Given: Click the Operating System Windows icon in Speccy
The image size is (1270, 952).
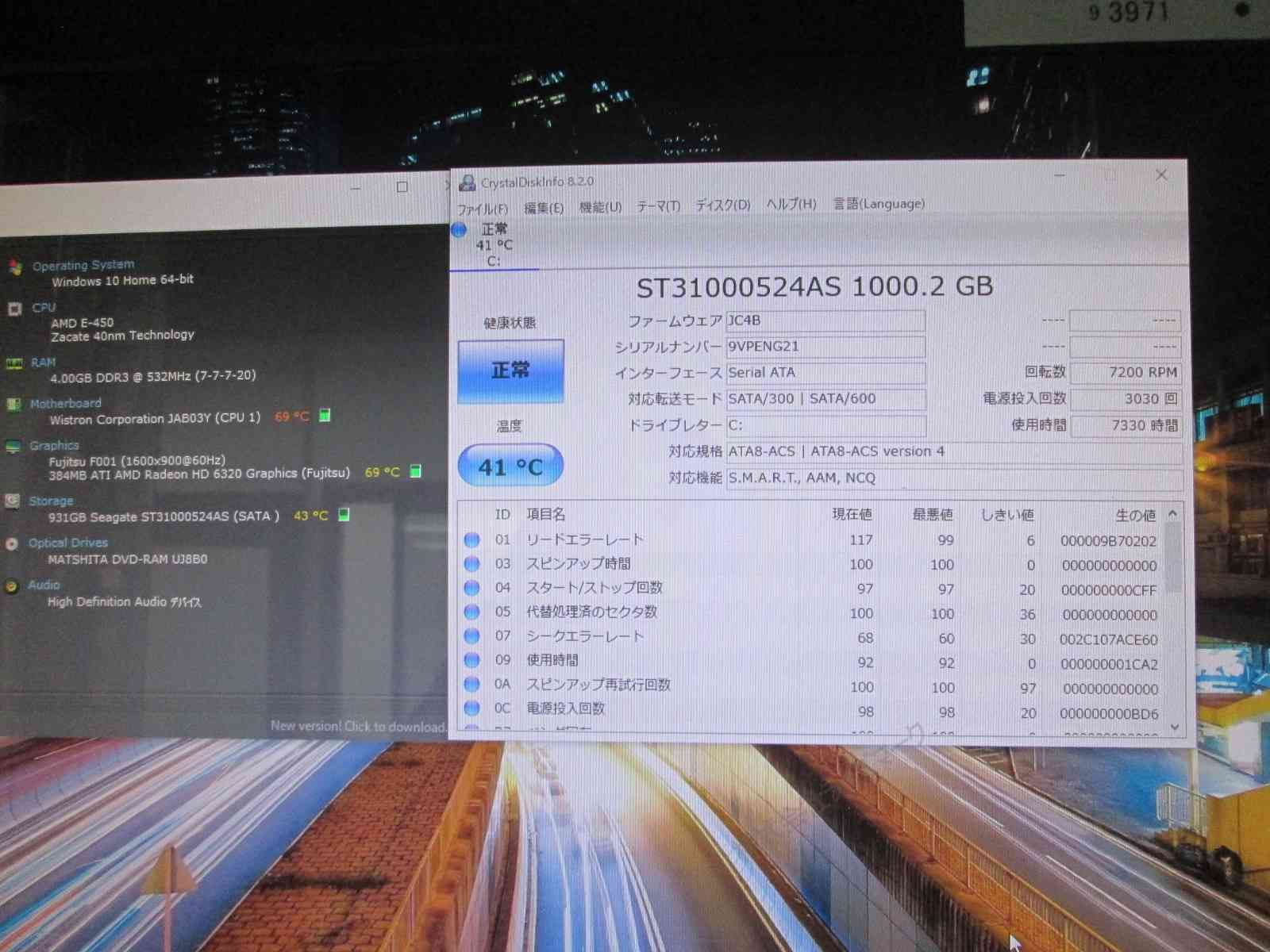Looking at the screenshot, I should point(15,267).
